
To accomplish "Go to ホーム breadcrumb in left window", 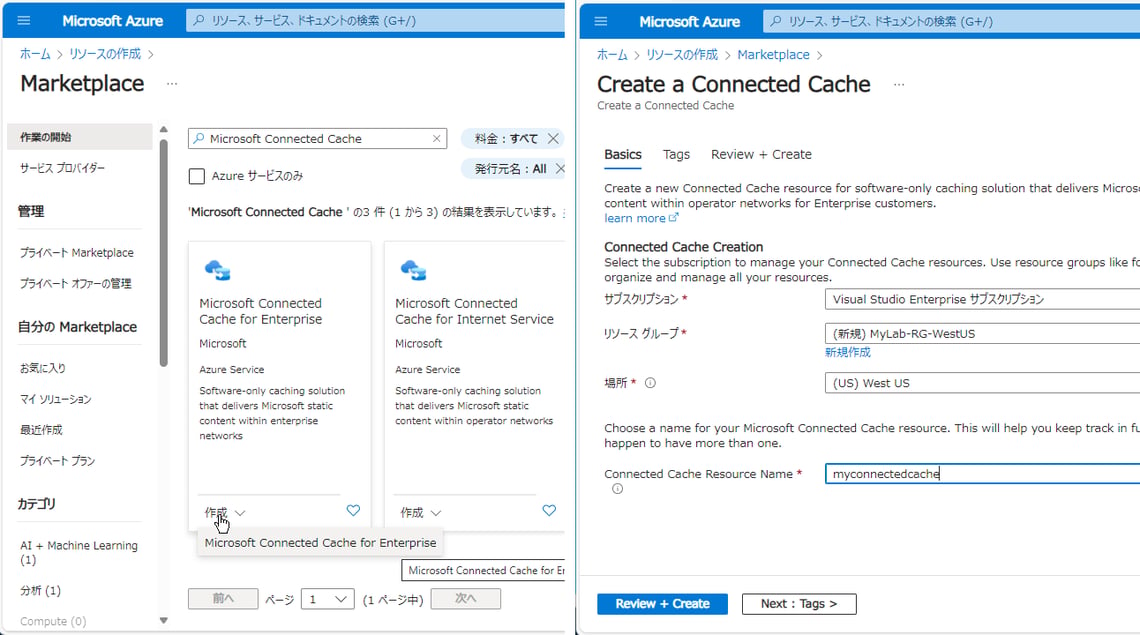I will tap(35, 54).
